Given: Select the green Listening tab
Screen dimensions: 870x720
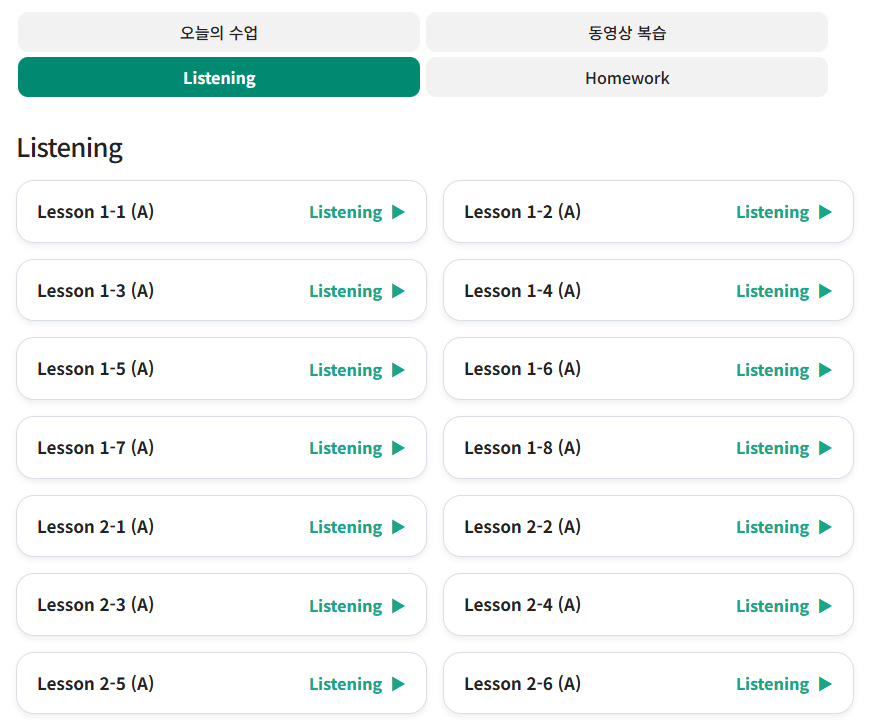Looking at the screenshot, I should [x=219, y=77].
